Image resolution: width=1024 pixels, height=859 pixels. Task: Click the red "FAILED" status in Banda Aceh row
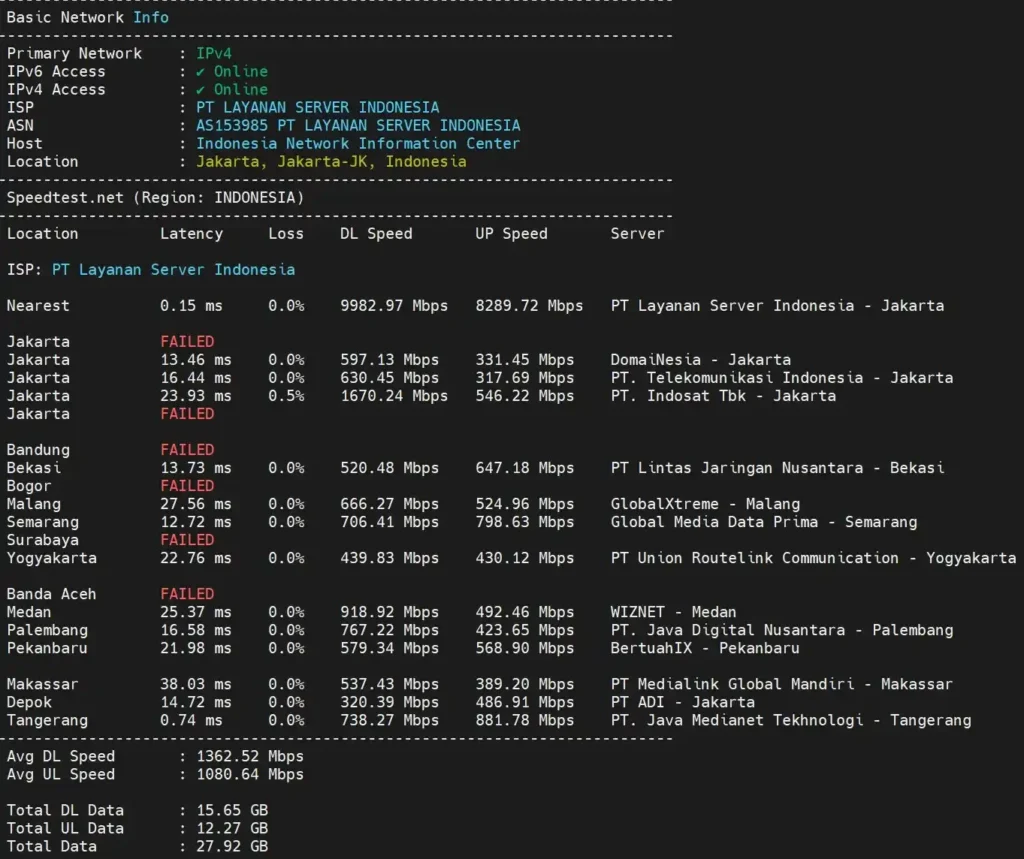[187, 594]
